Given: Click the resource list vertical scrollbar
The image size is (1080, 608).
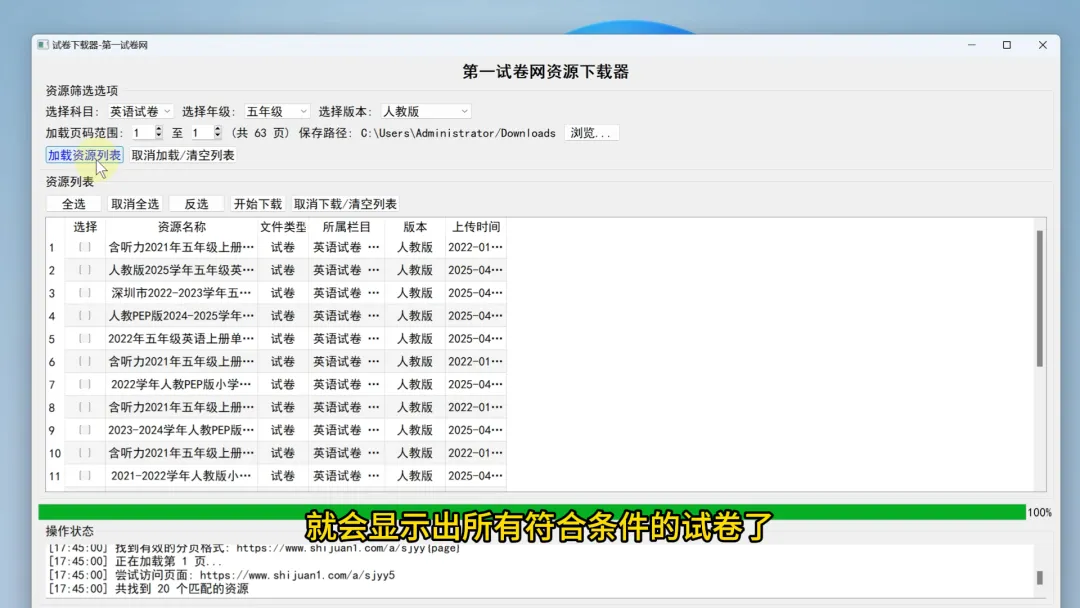Looking at the screenshot, I should click(x=1039, y=299).
